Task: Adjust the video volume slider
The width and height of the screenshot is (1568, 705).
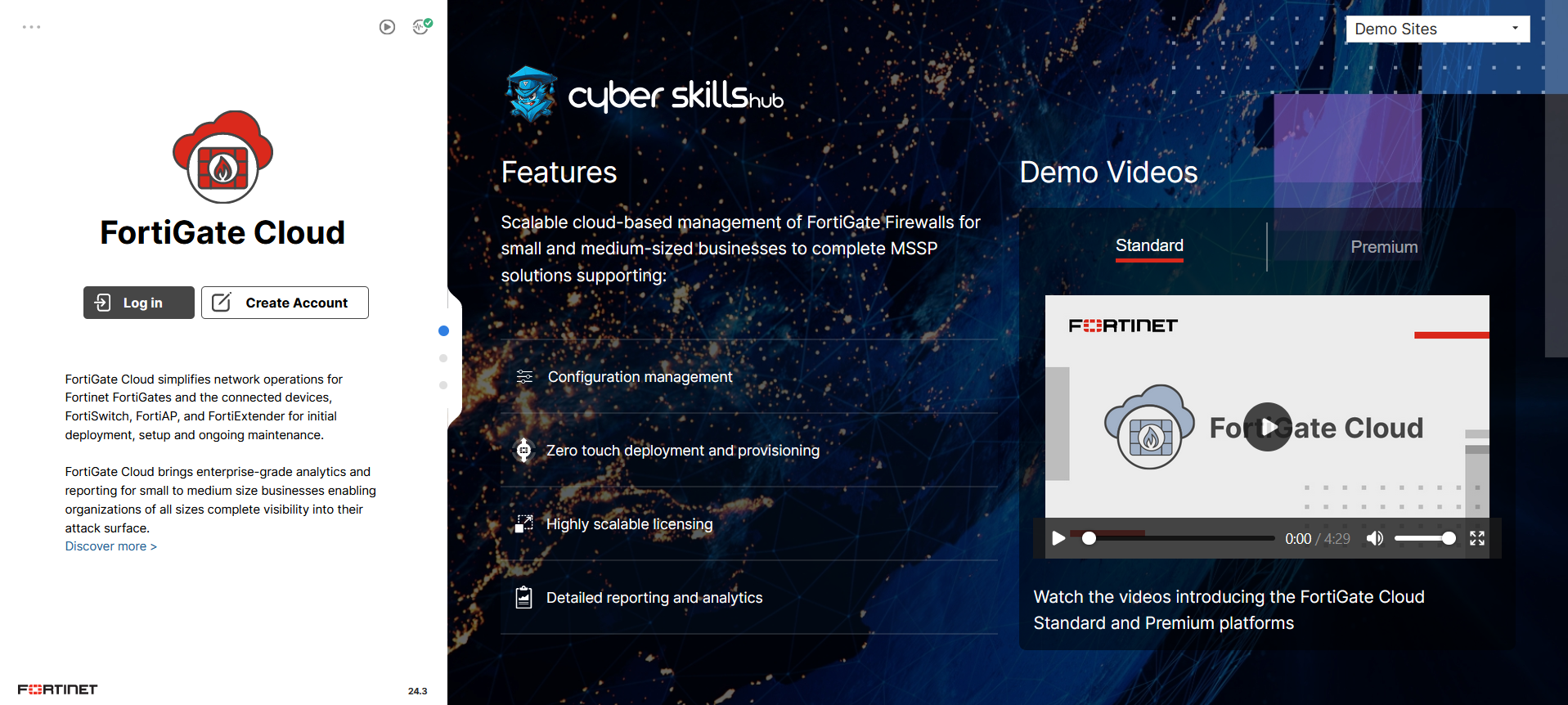Action: pyautogui.click(x=1424, y=538)
